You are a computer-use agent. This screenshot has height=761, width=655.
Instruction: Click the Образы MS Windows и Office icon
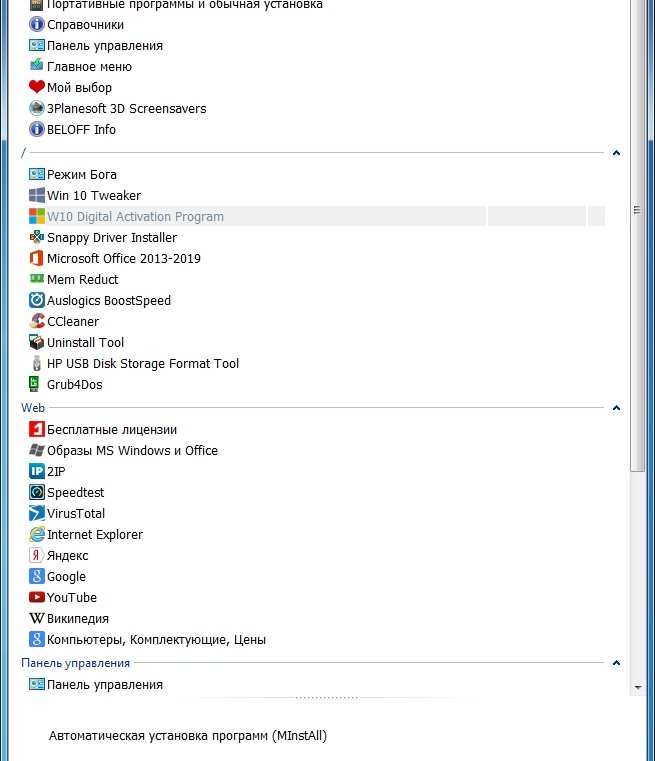click(x=36, y=450)
